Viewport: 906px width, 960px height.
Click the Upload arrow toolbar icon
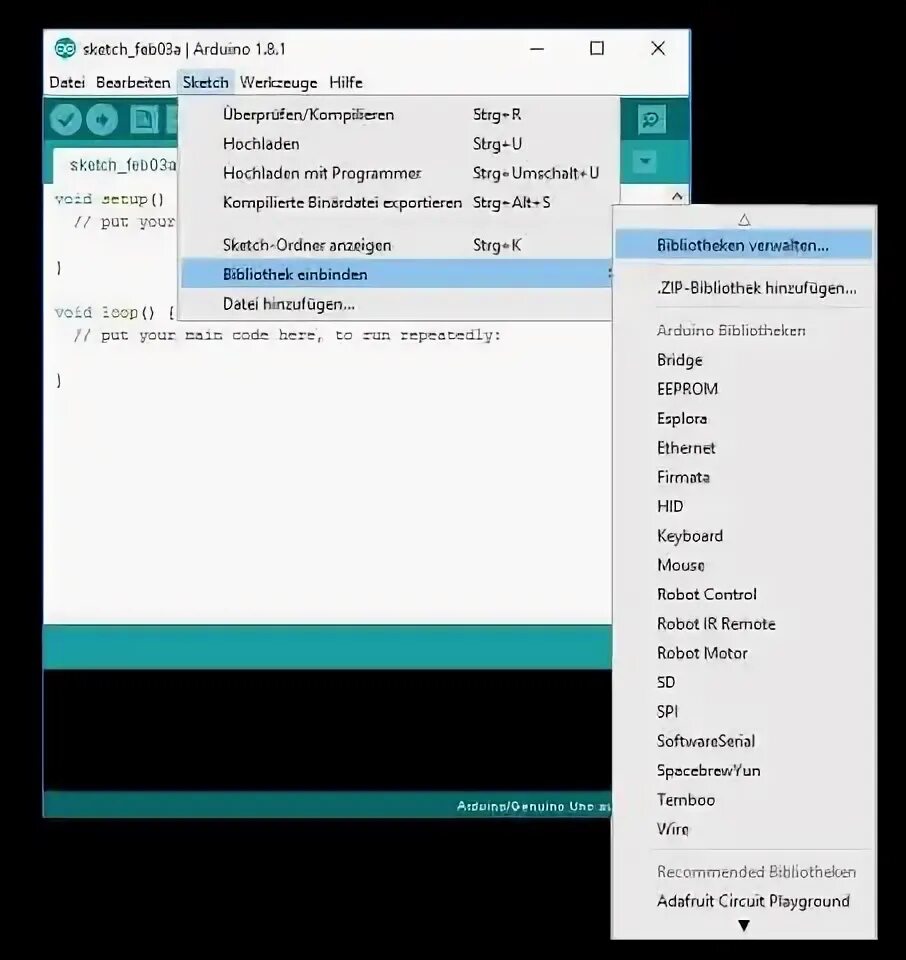click(102, 119)
